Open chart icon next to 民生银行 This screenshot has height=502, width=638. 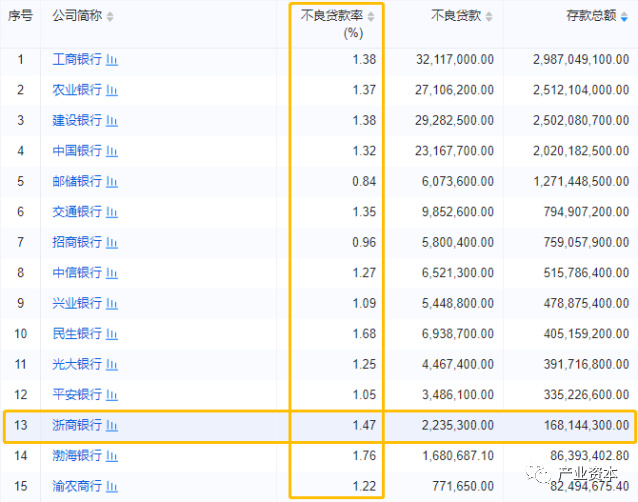112,334
